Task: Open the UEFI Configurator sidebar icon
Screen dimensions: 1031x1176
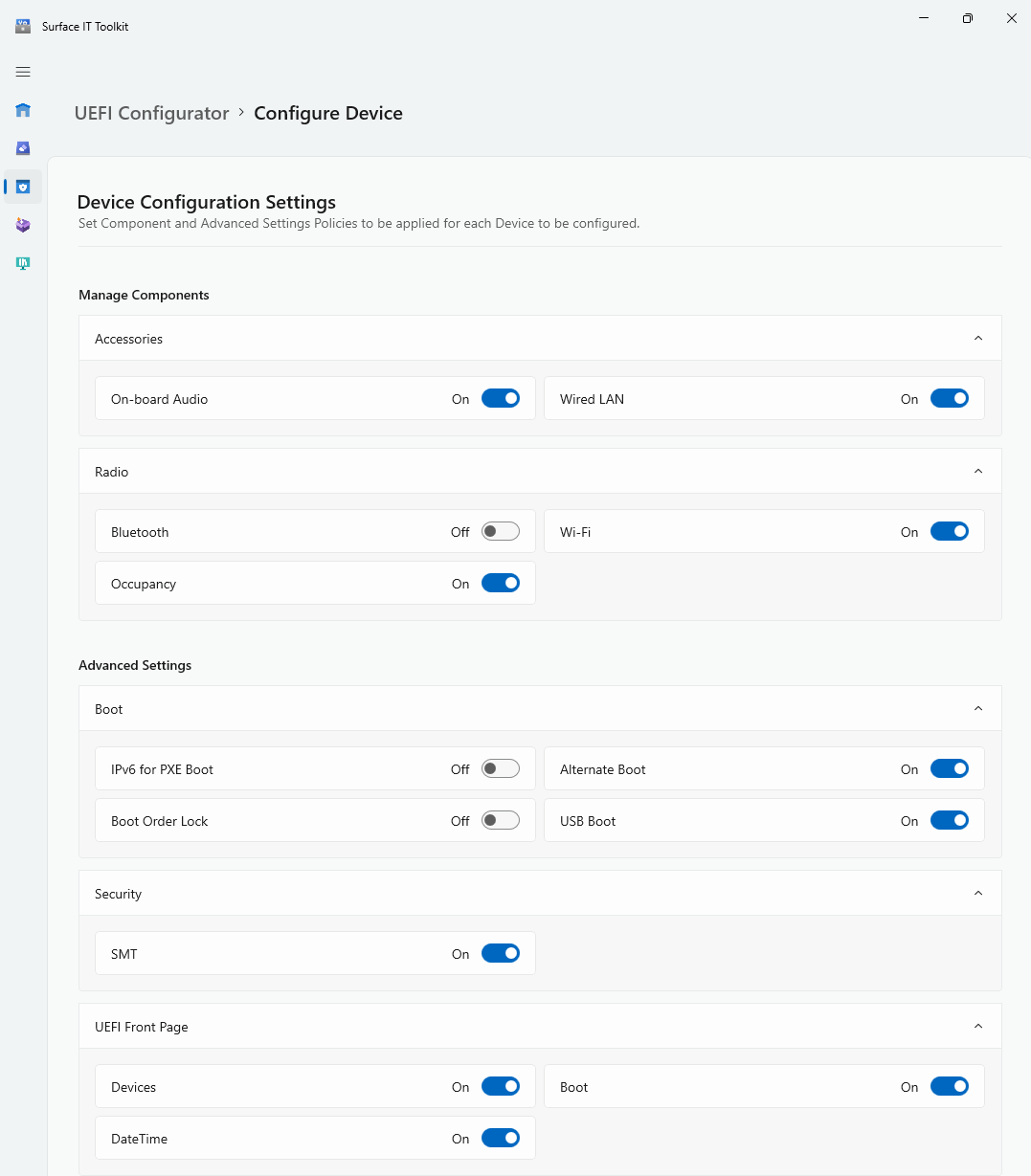Action: (22, 187)
